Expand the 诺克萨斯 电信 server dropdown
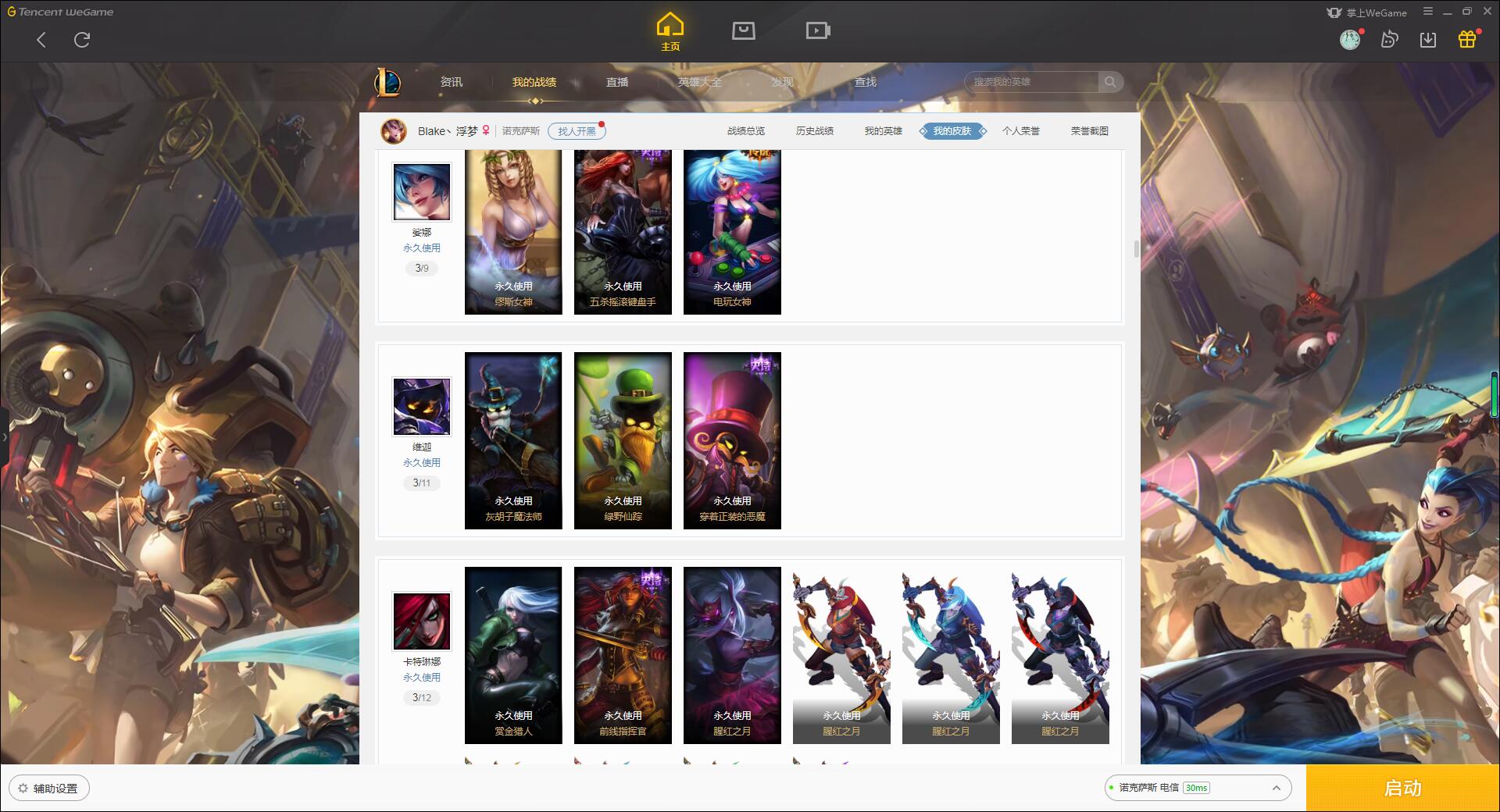 [1198, 788]
